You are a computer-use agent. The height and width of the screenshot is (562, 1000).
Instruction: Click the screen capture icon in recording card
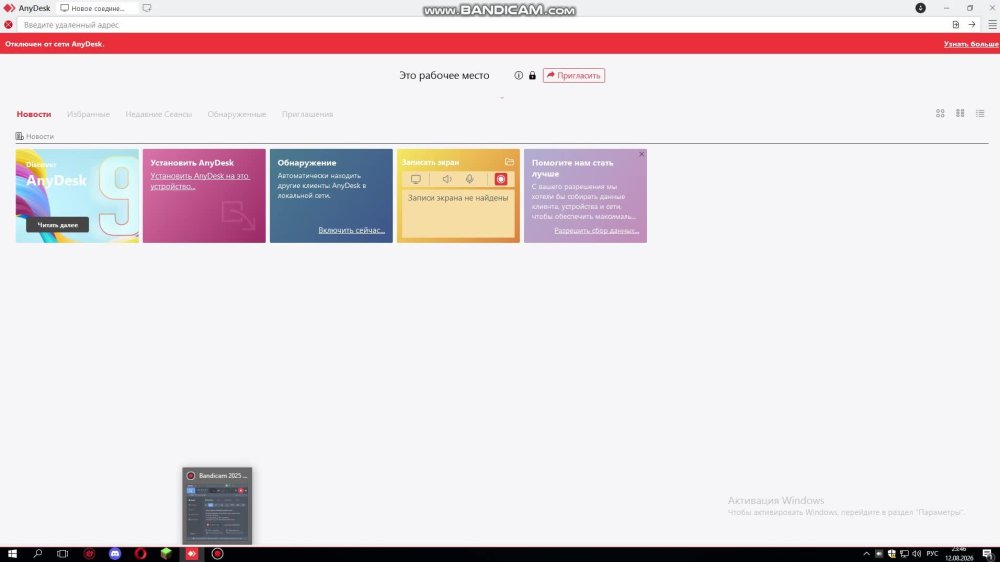pyautogui.click(x=416, y=179)
